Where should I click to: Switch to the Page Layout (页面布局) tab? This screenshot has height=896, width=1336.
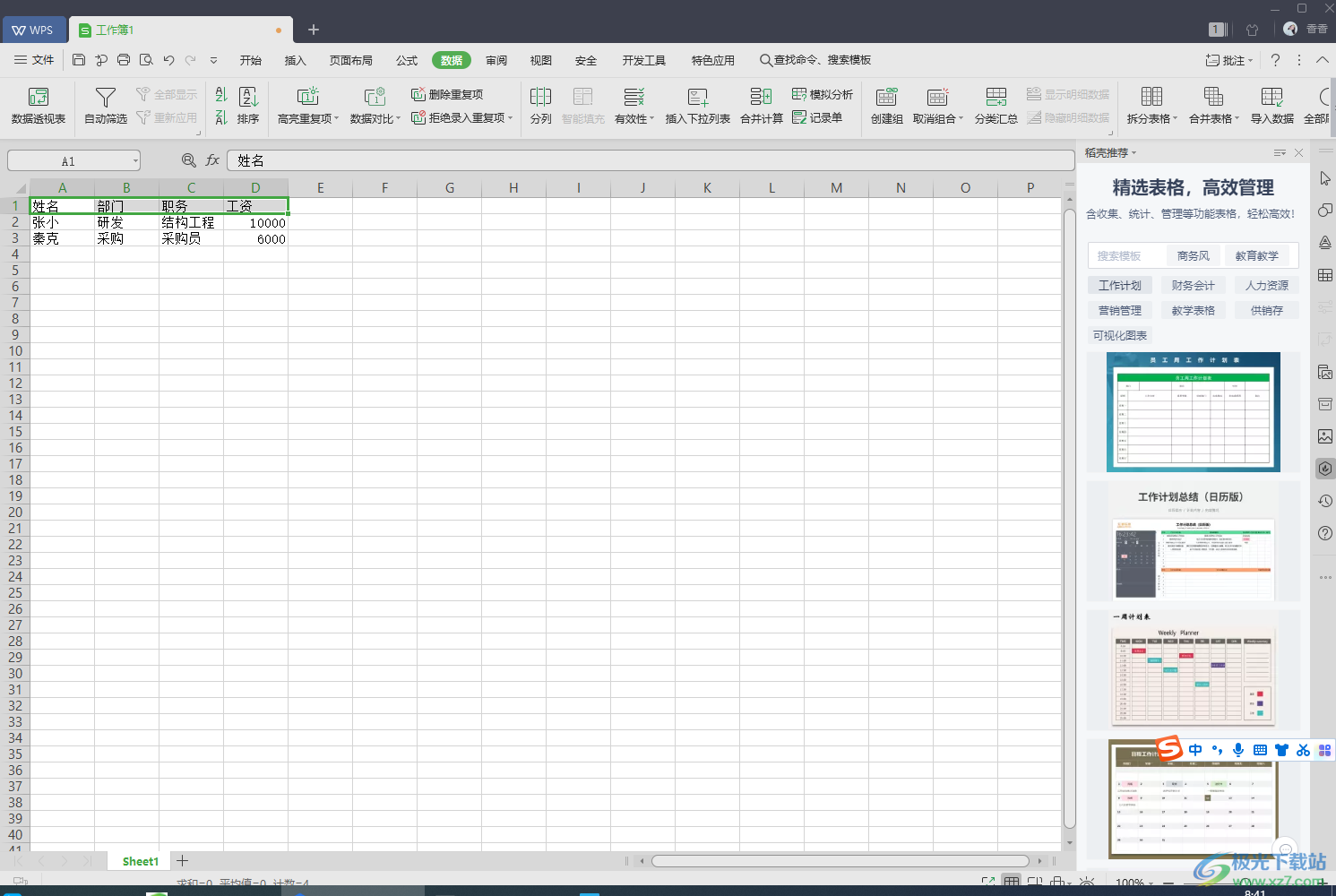350,60
